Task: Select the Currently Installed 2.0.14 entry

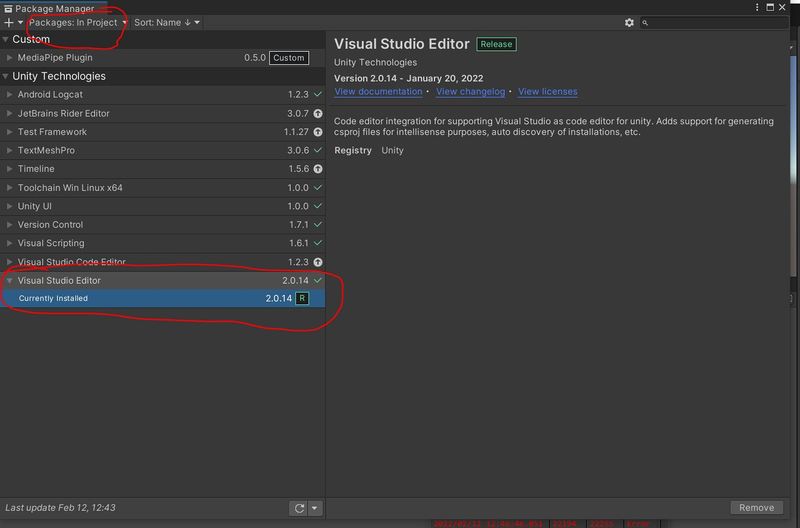Action: [x=163, y=298]
